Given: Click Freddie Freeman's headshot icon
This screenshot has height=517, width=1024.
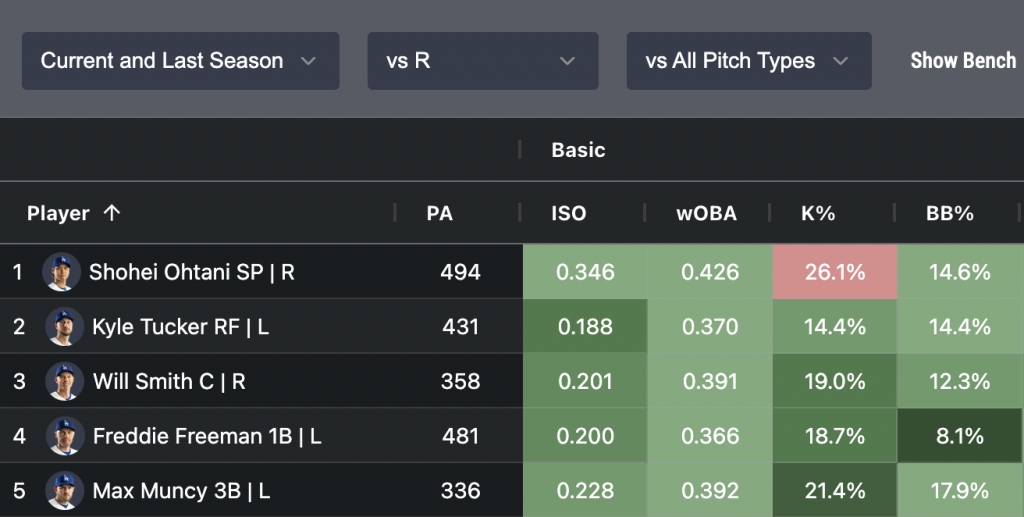Looking at the screenshot, I should [63, 436].
